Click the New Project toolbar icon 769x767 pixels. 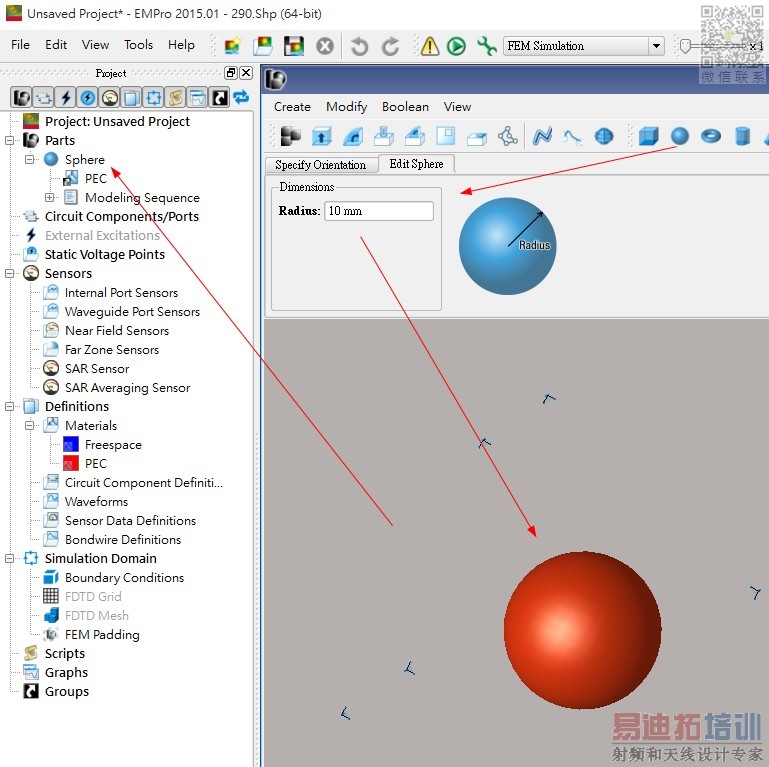pyautogui.click(x=232, y=46)
